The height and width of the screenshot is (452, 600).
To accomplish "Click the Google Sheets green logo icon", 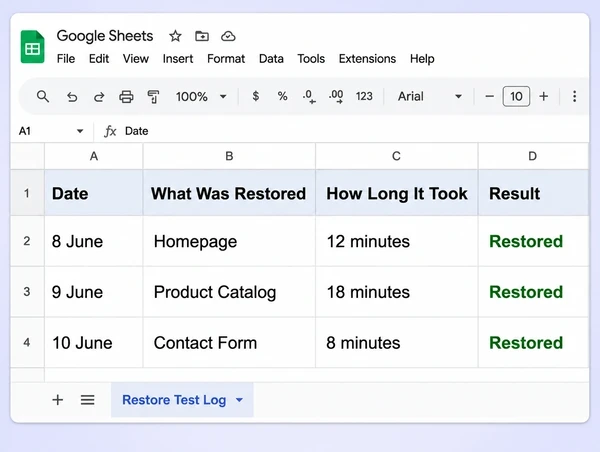I will (x=33, y=47).
